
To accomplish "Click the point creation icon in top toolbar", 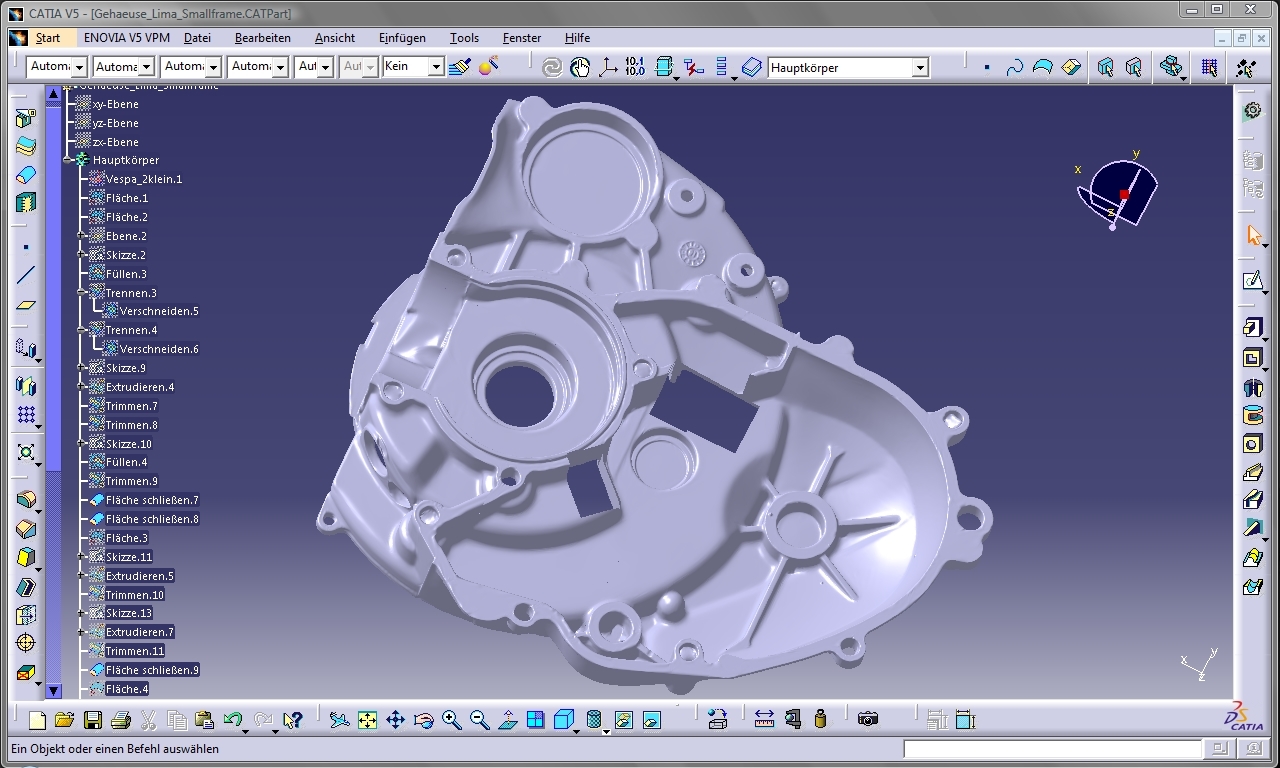I will click(x=987, y=68).
